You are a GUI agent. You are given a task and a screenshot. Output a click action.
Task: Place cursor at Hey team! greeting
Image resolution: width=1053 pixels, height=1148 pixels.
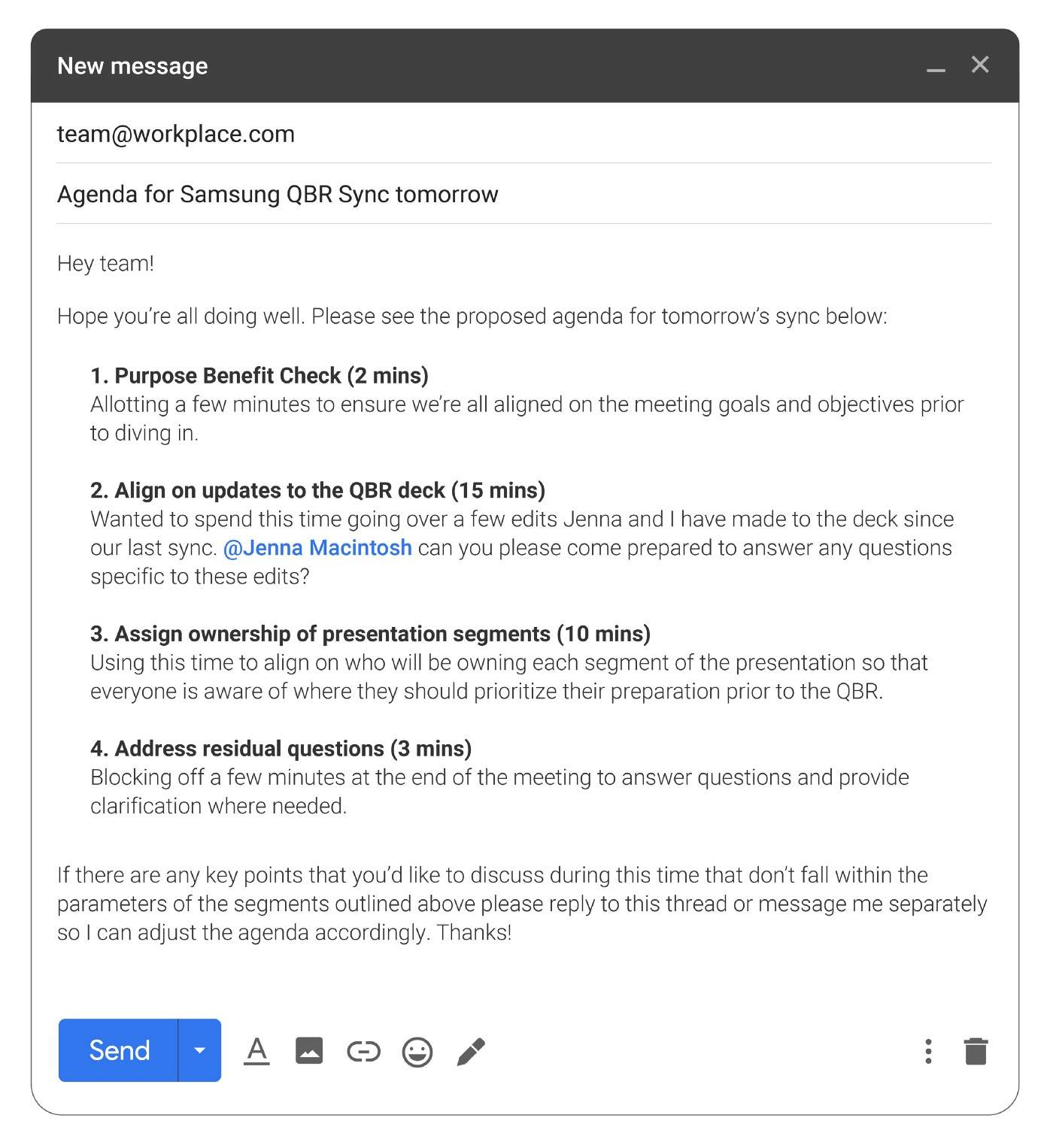(x=105, y=263)
